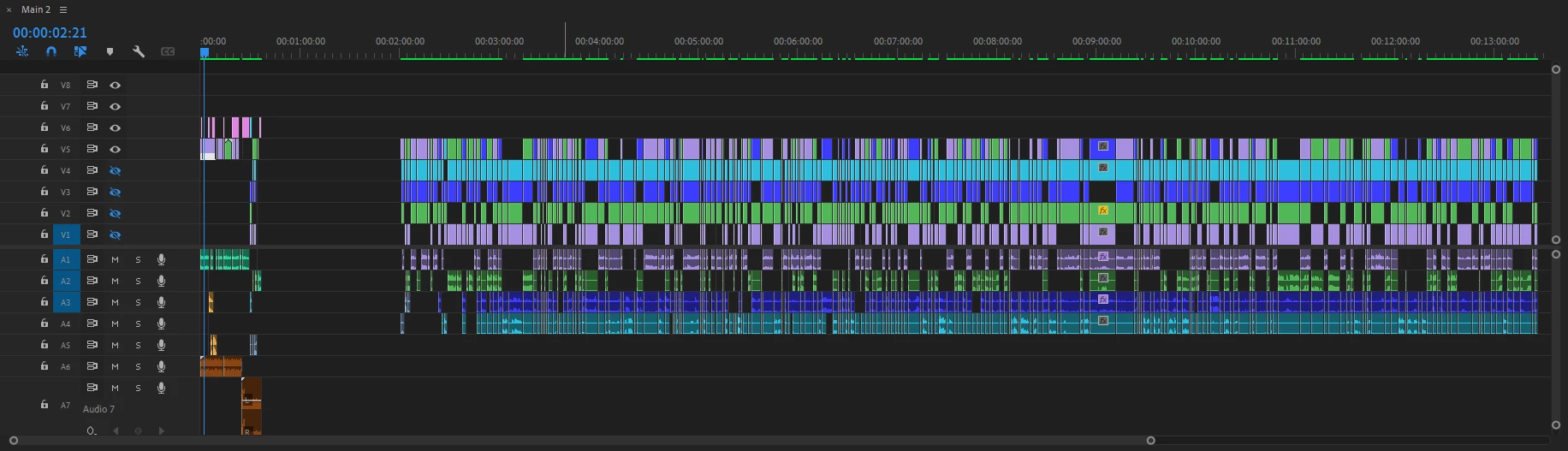Enable voice-over record on track A5

coord(161,345)
